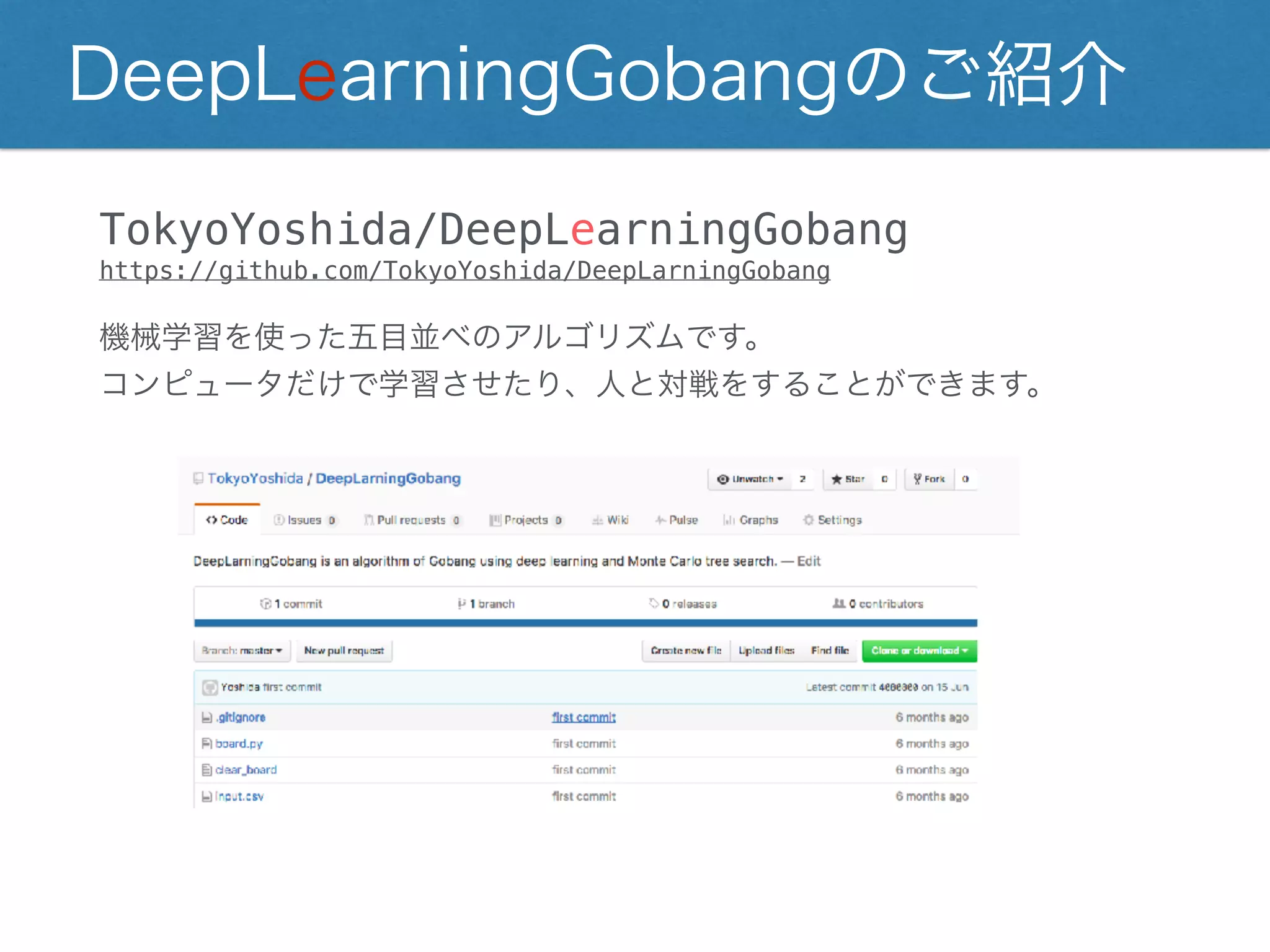This screenshot has width=1270, height=952.
Task: Open the first commit link in the board.py row
Action: pyautogui.click(x=584, y=744)
